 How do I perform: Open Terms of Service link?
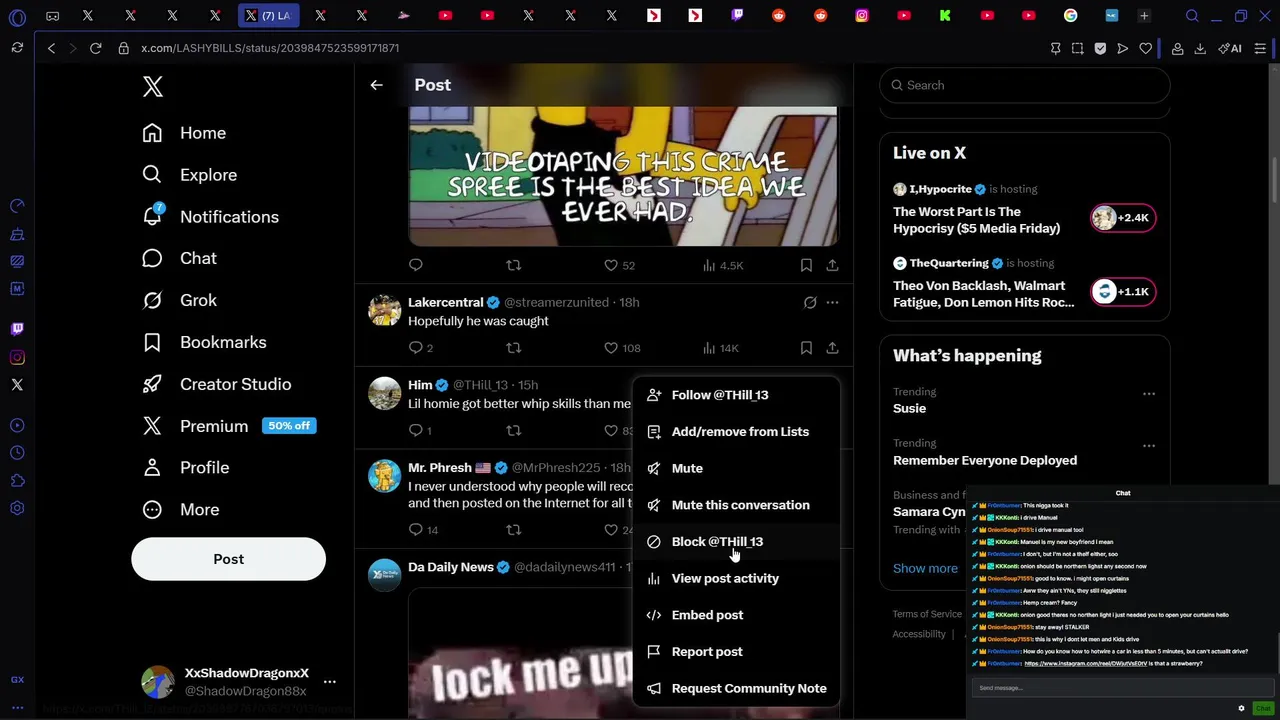coord(927,614)
